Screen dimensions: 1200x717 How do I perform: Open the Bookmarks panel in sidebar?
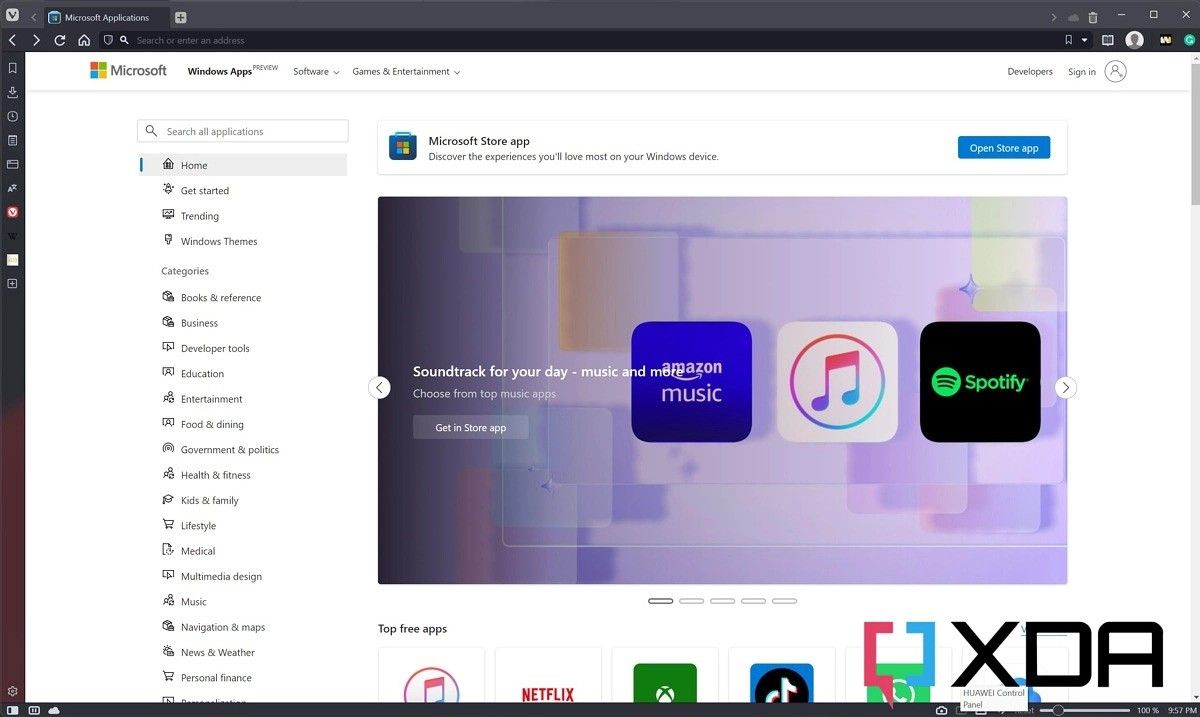[x=13, y=68]
